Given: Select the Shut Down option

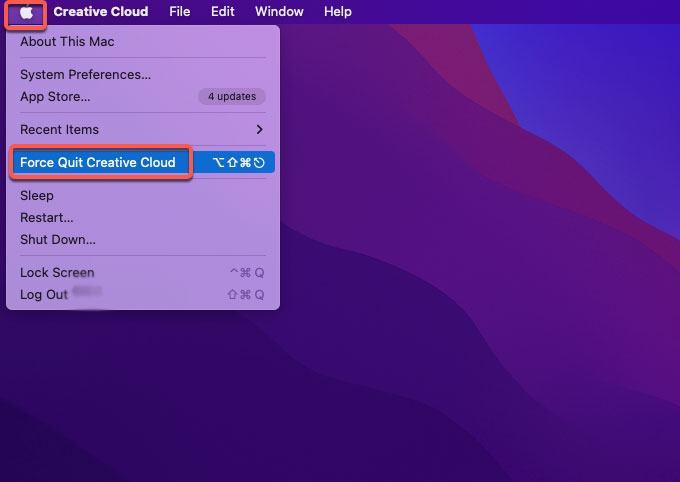Looking at the screenshot, I should pos(58,240).
